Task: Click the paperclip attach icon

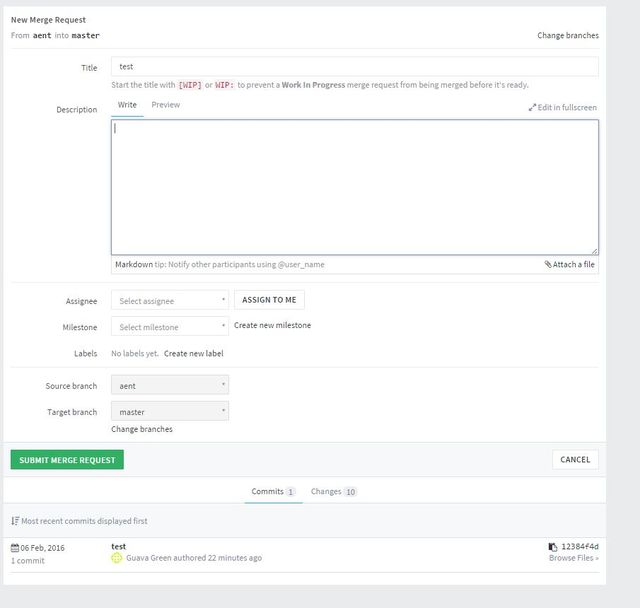Action: (548, 264)
